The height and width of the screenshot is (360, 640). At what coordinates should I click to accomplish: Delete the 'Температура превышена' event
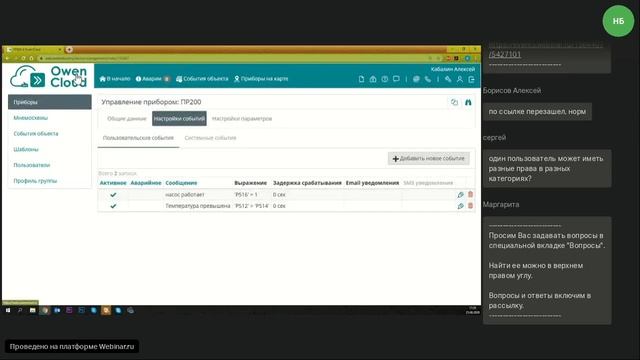470,206
